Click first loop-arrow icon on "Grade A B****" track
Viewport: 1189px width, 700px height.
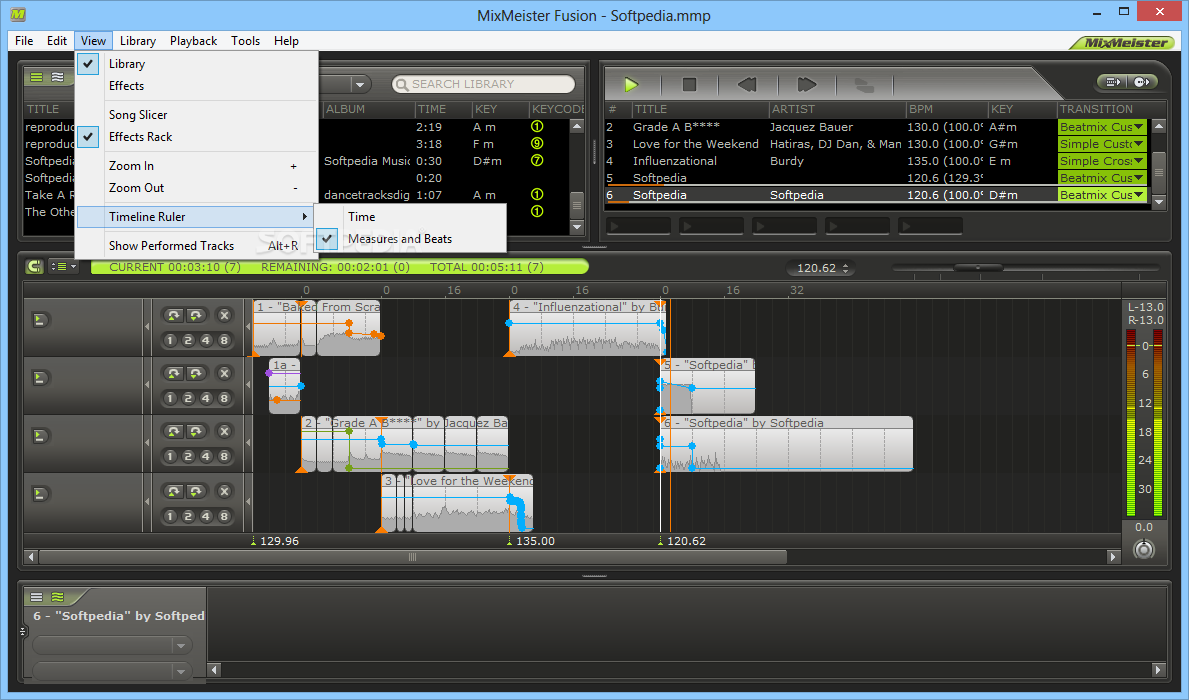pos(174,432)
